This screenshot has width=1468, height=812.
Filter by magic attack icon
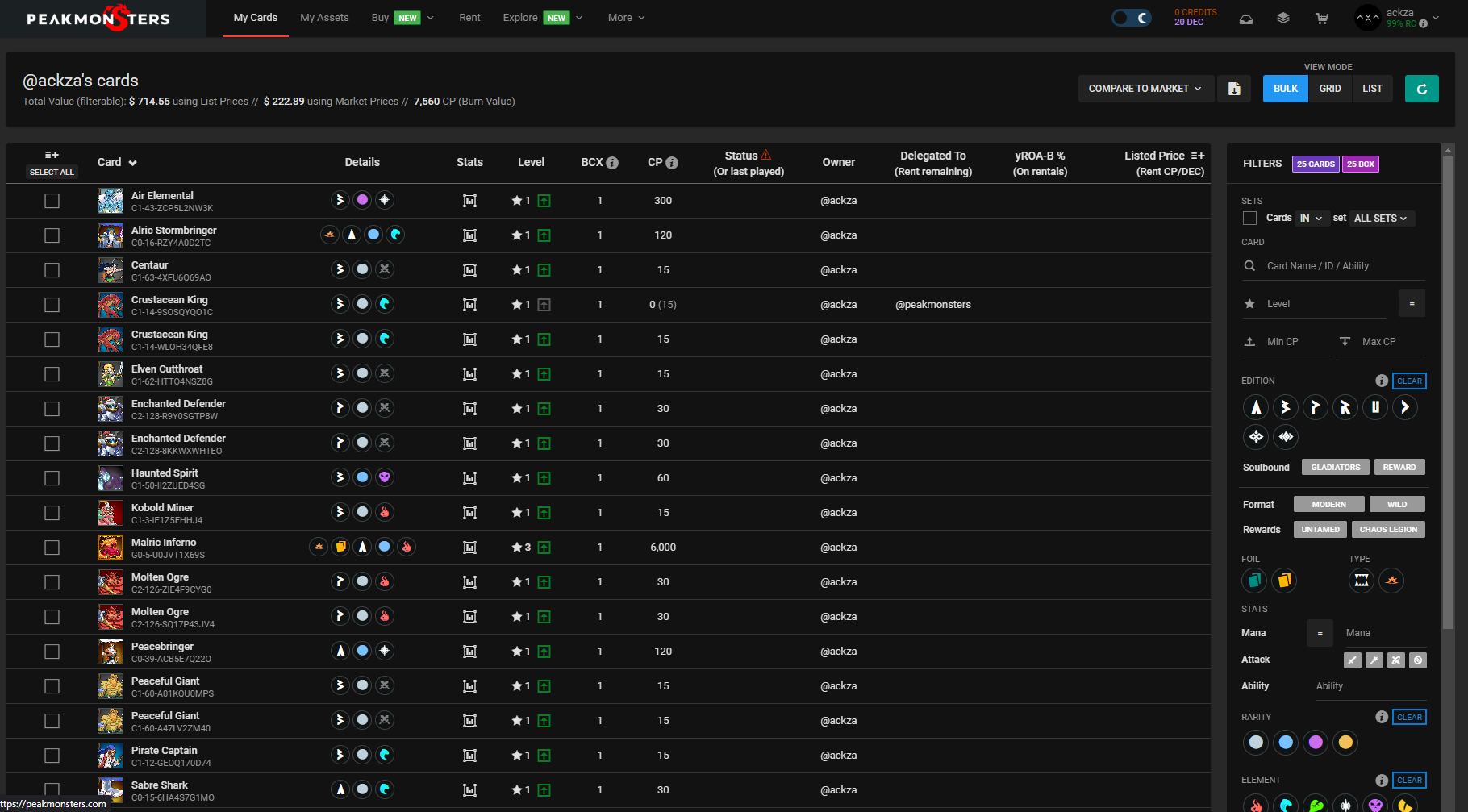(1374, 660)
